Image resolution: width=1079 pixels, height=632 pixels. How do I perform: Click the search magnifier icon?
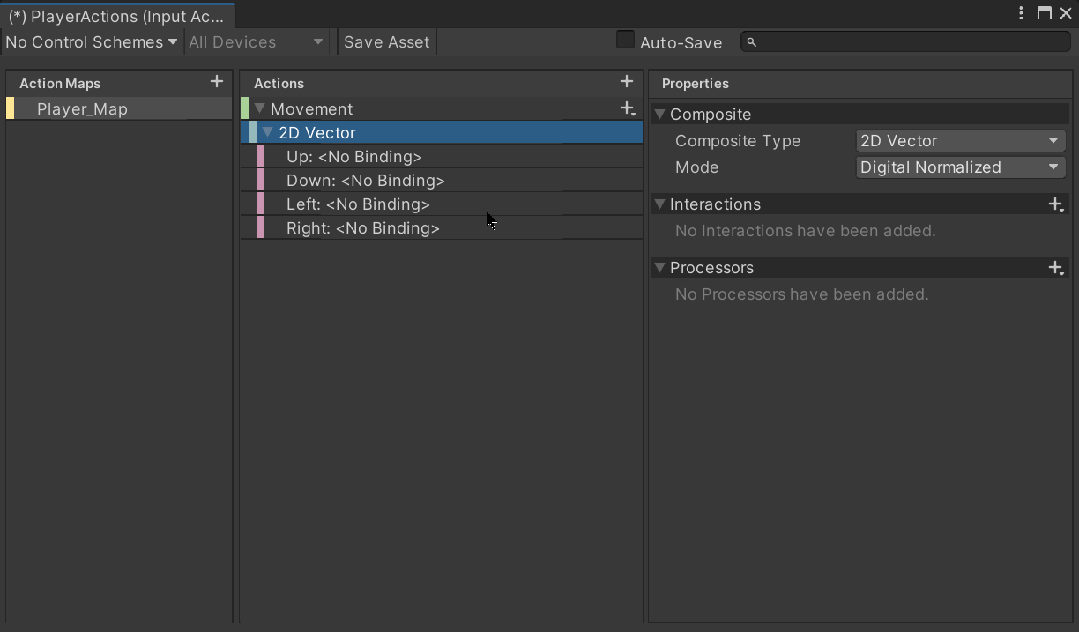(752, 42)
